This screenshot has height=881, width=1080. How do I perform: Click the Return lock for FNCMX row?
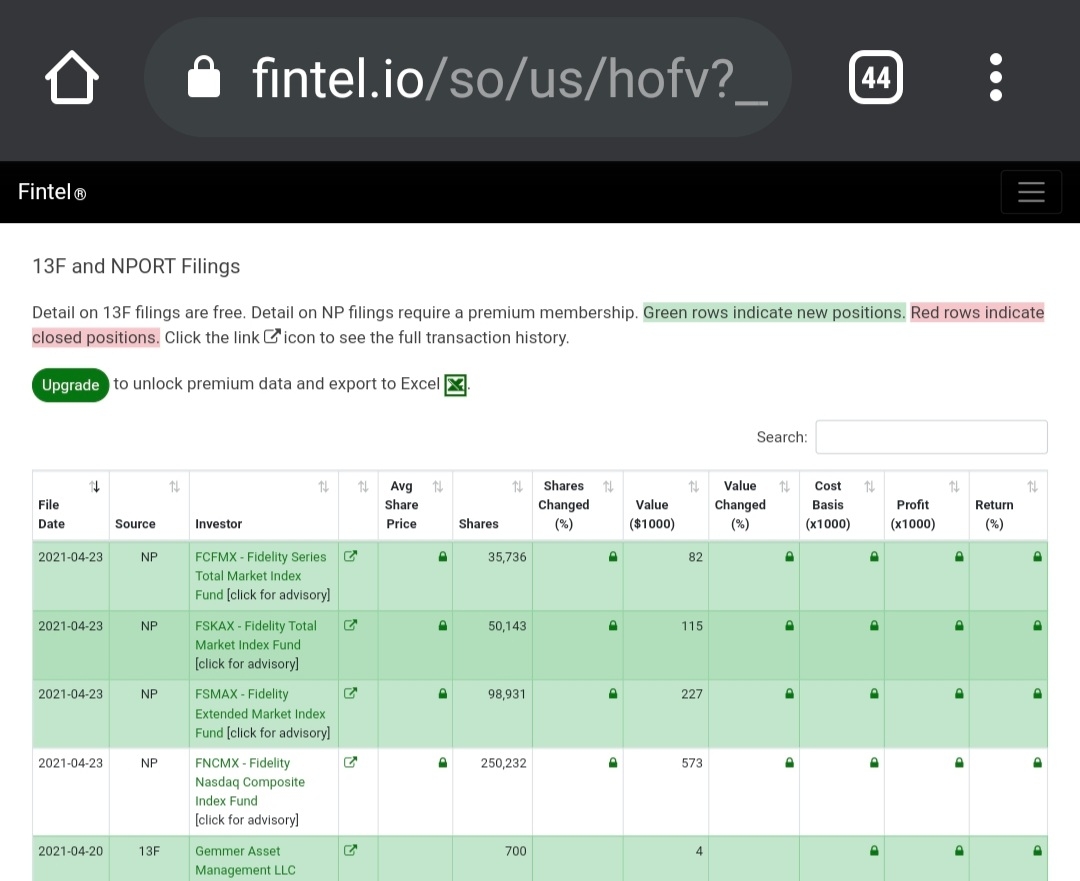[x=1037, y=763]
